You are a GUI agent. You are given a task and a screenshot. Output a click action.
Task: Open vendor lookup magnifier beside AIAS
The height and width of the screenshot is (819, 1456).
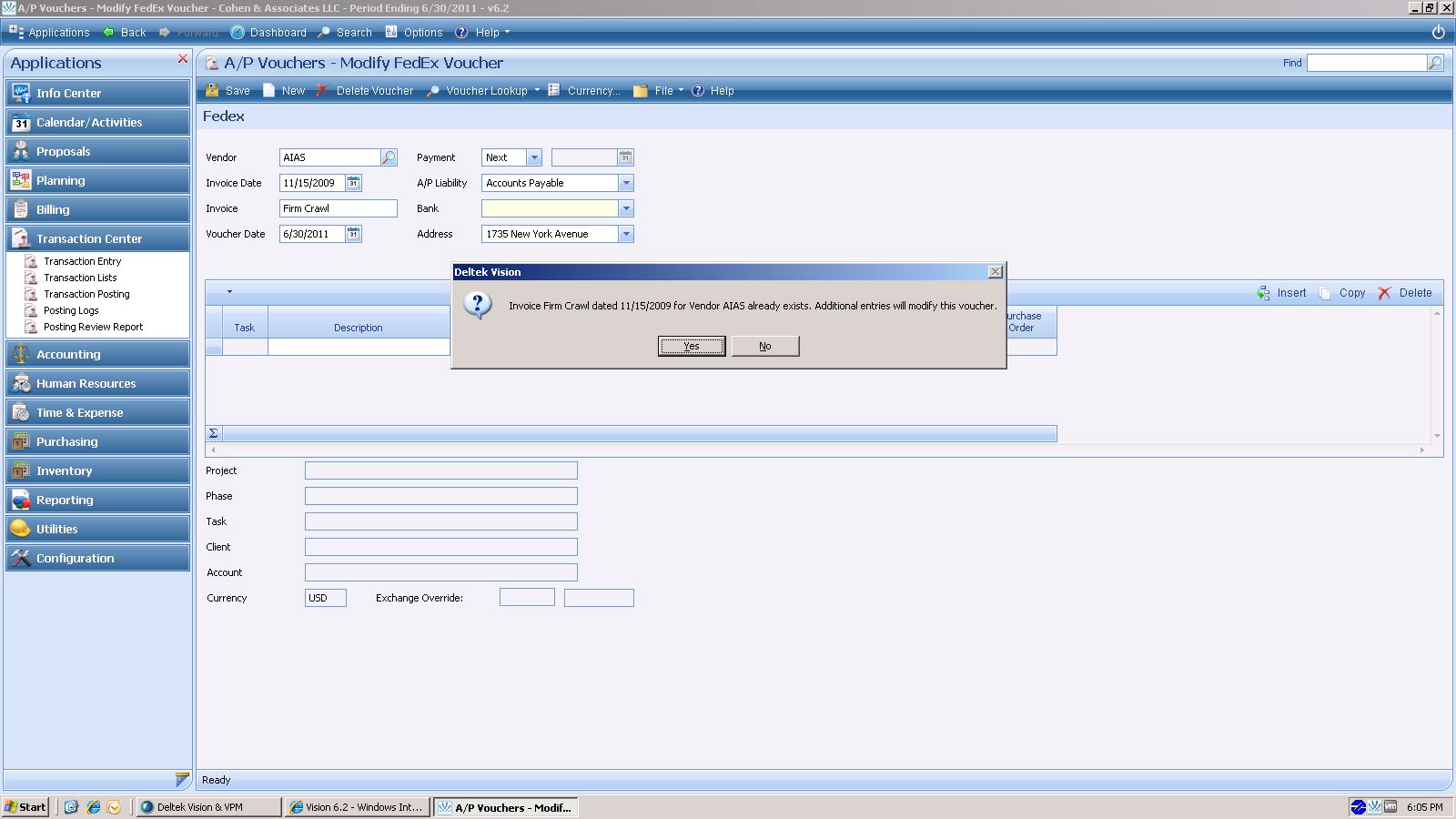389,157
